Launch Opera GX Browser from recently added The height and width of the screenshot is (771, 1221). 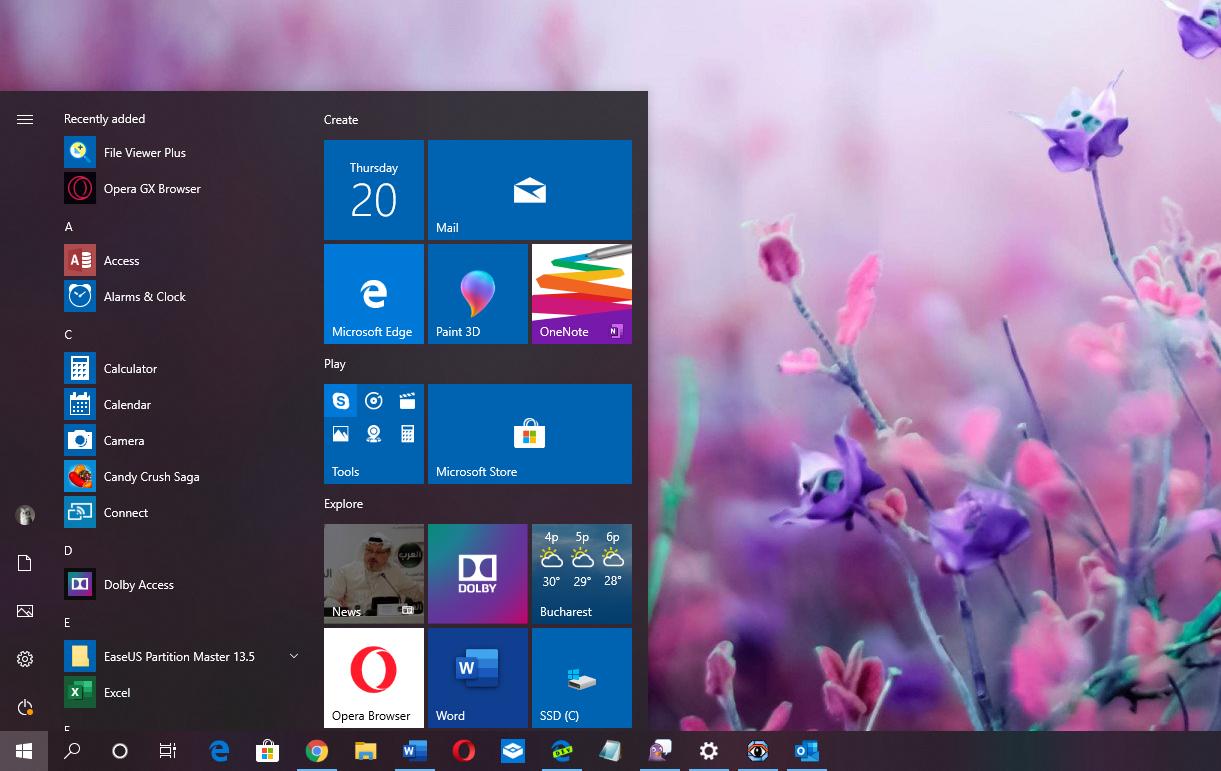pyautogui.click(x=182, y=189)
